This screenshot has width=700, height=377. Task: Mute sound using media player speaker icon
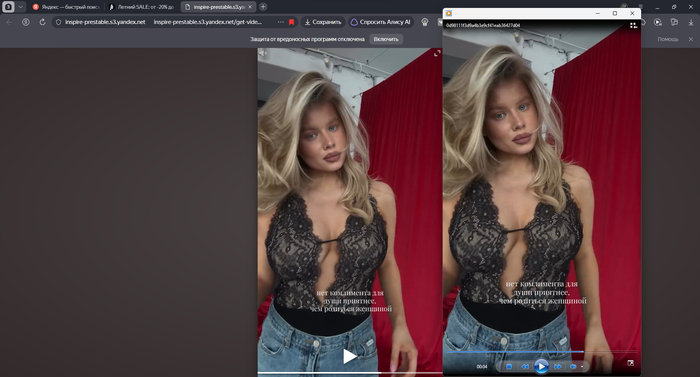pyautogui.click(x=573, y=367)
